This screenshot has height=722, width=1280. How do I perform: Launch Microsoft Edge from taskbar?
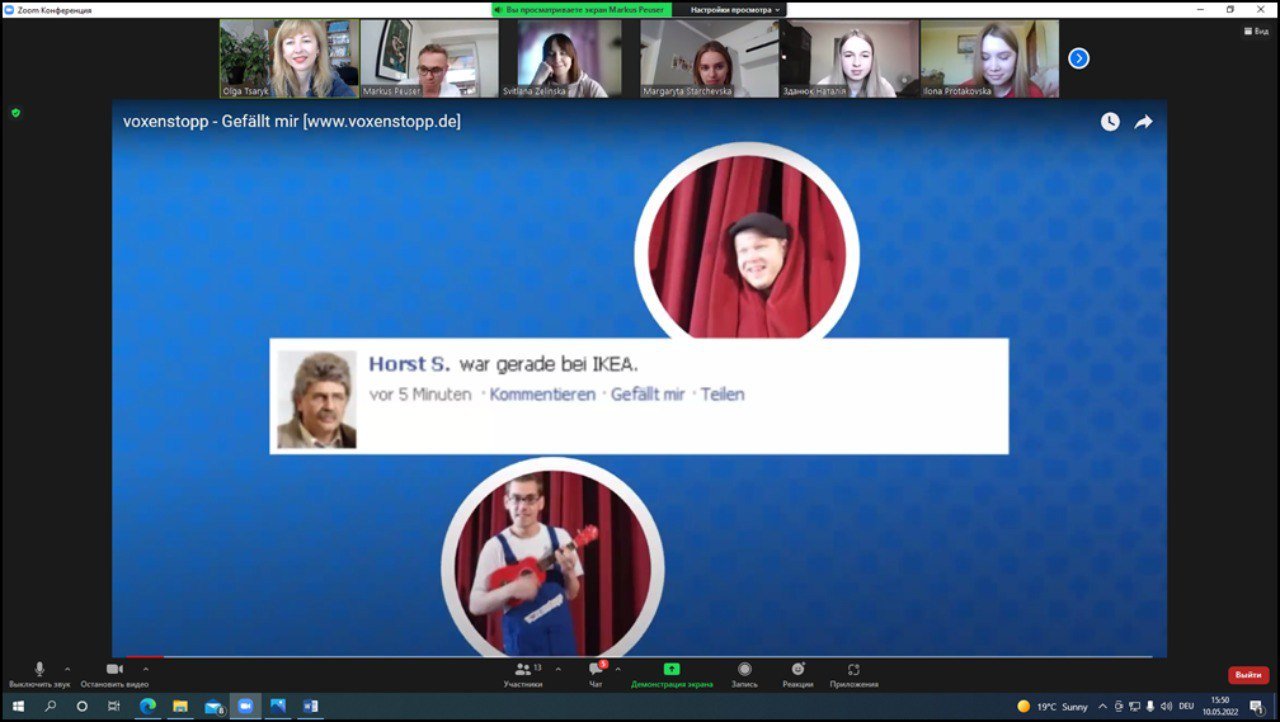pyautogui.click(x=148, y=706)
